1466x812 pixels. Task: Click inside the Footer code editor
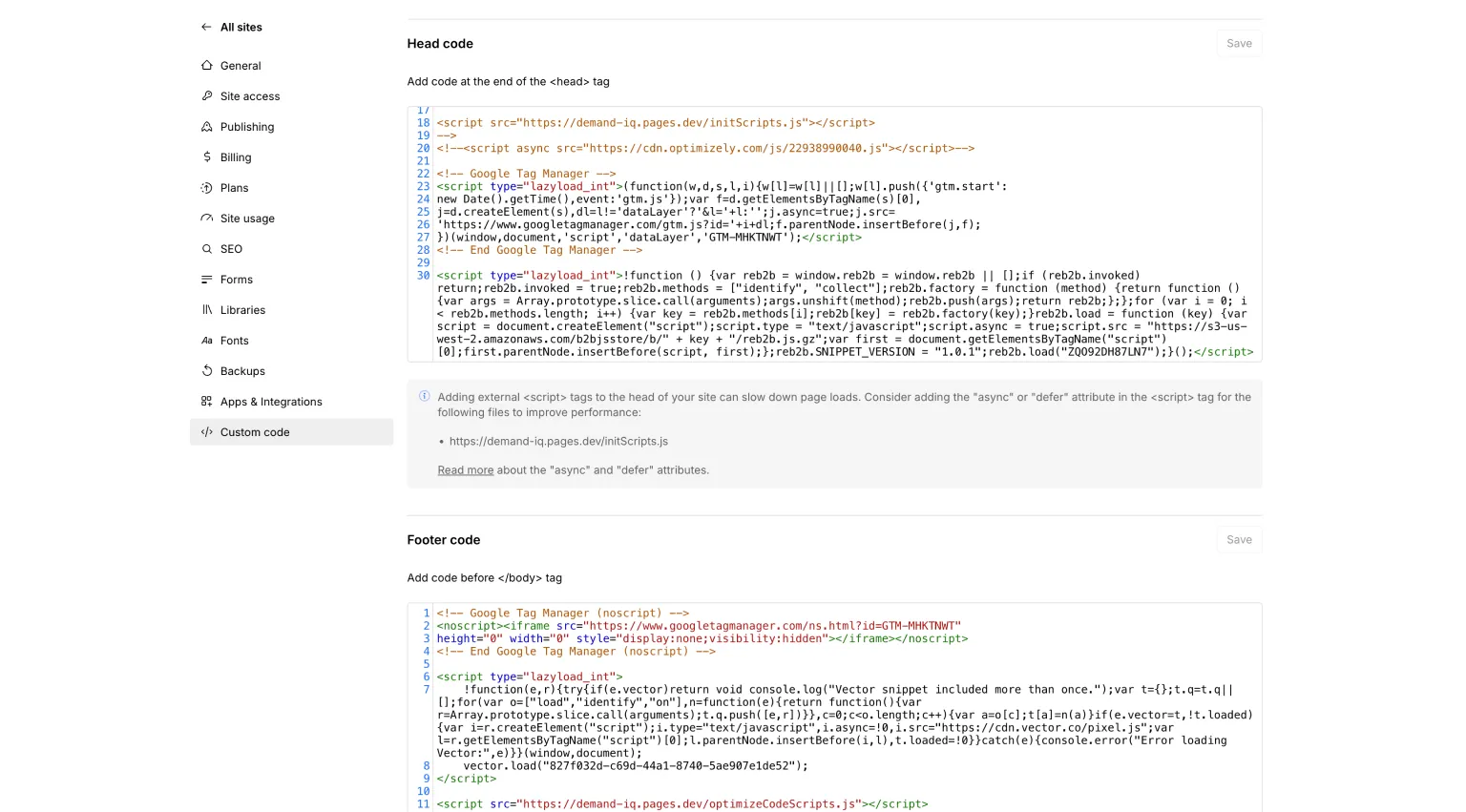point(834,707)
